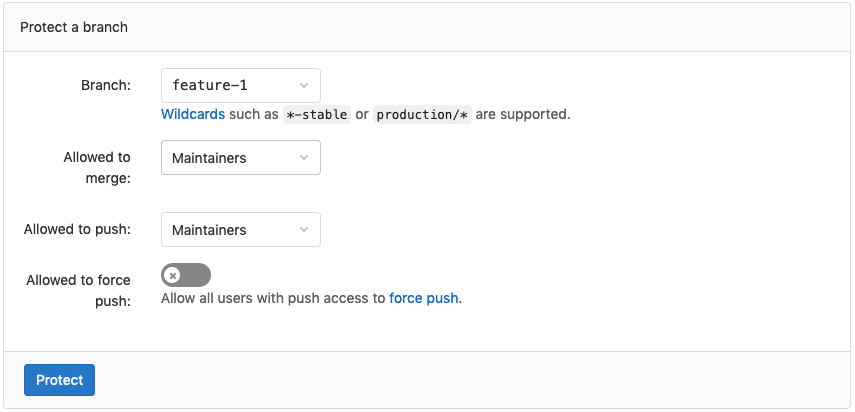The width and height of the screenshot is (855, 412).
Task: Click the 'are supported.' hint text
Action: 523,114
